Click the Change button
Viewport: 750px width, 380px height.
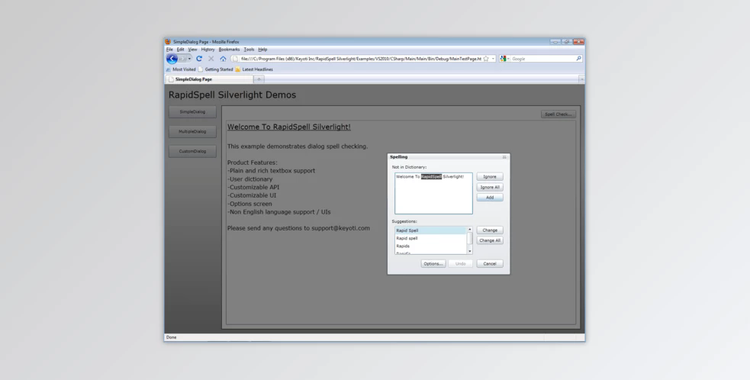coord(489,230)
